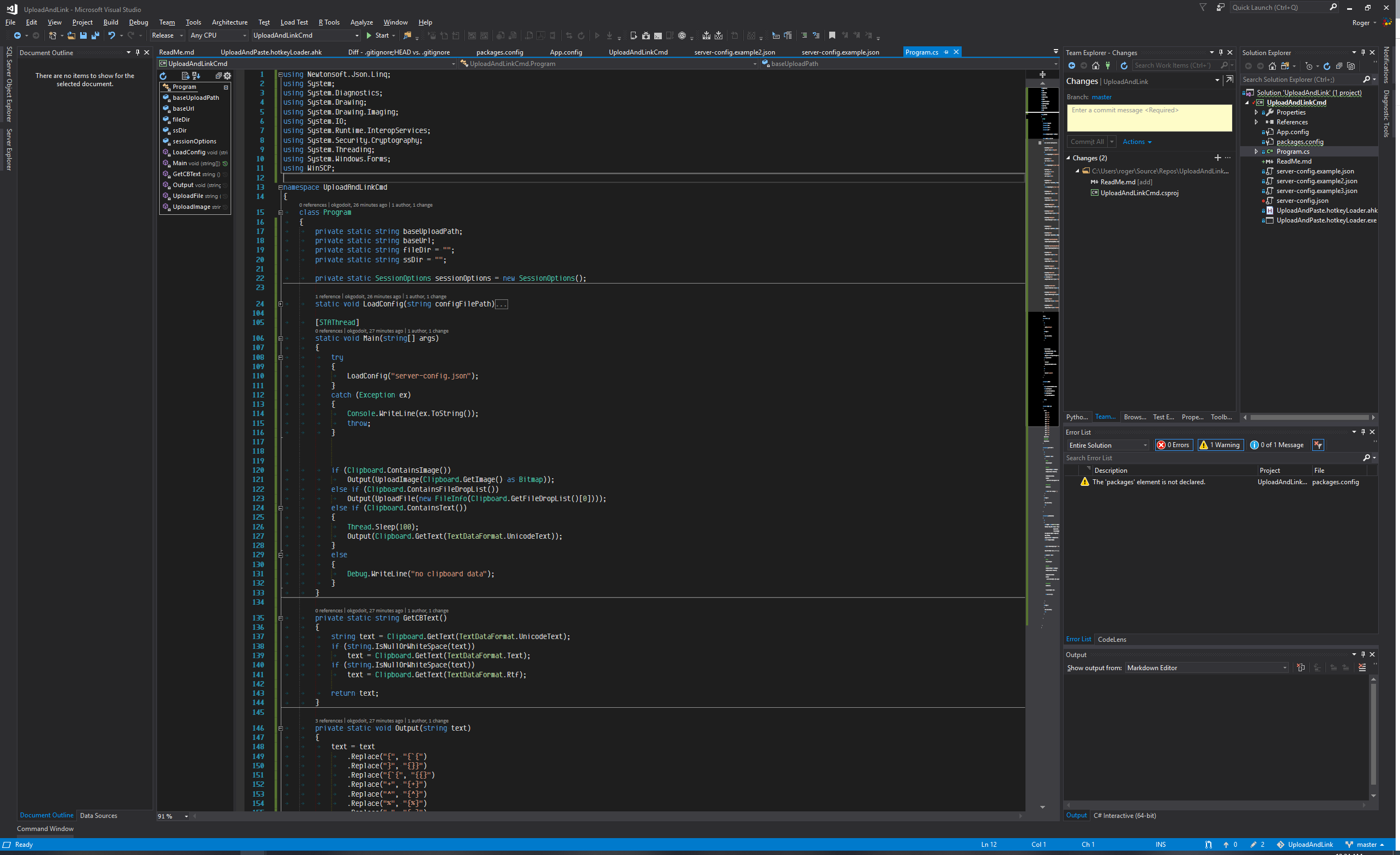The image size is (1400, 855).
Task: Click Team Explorer Home icon
Action: coord(1095,65)
